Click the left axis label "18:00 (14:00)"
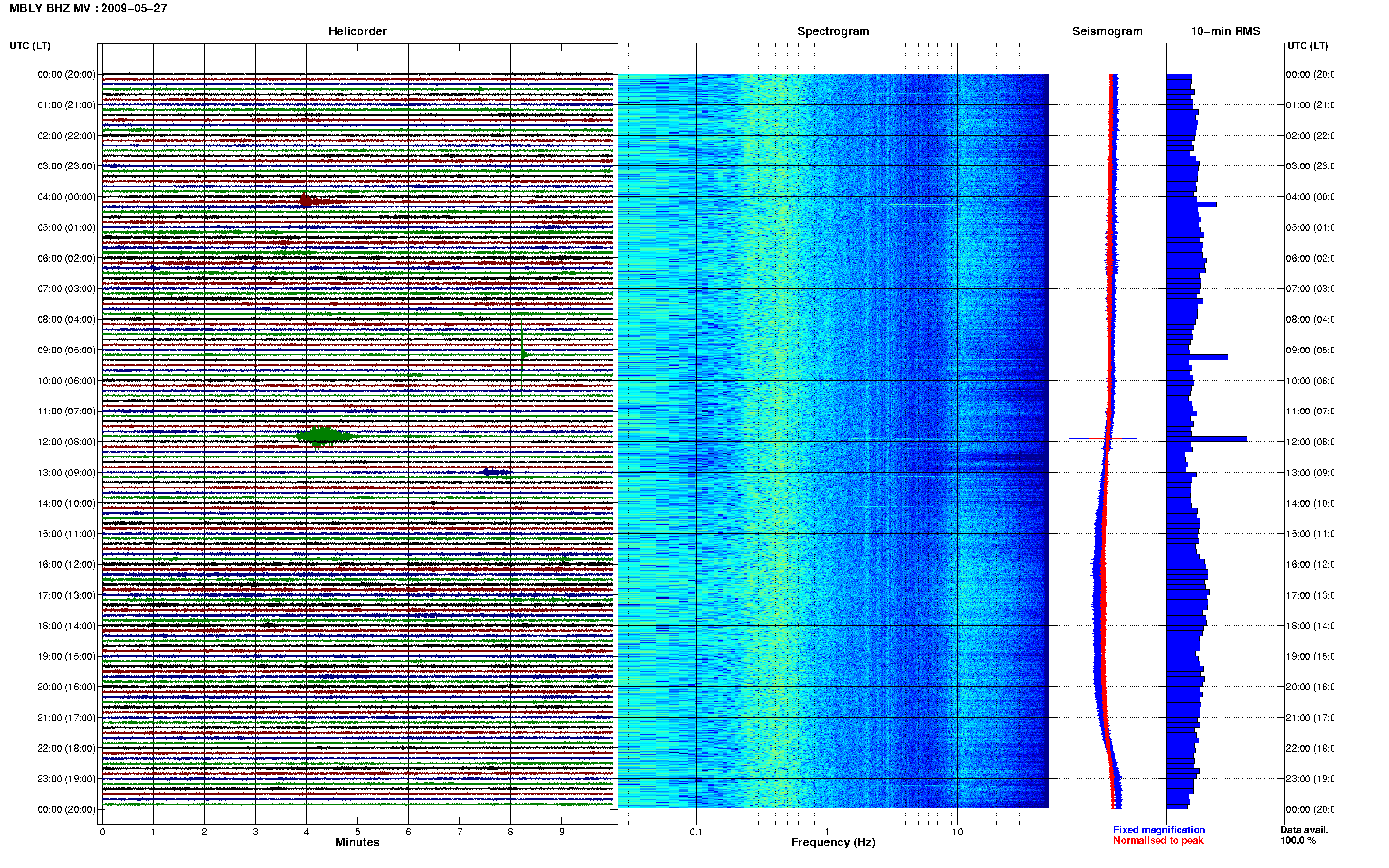 coord(66,626)
